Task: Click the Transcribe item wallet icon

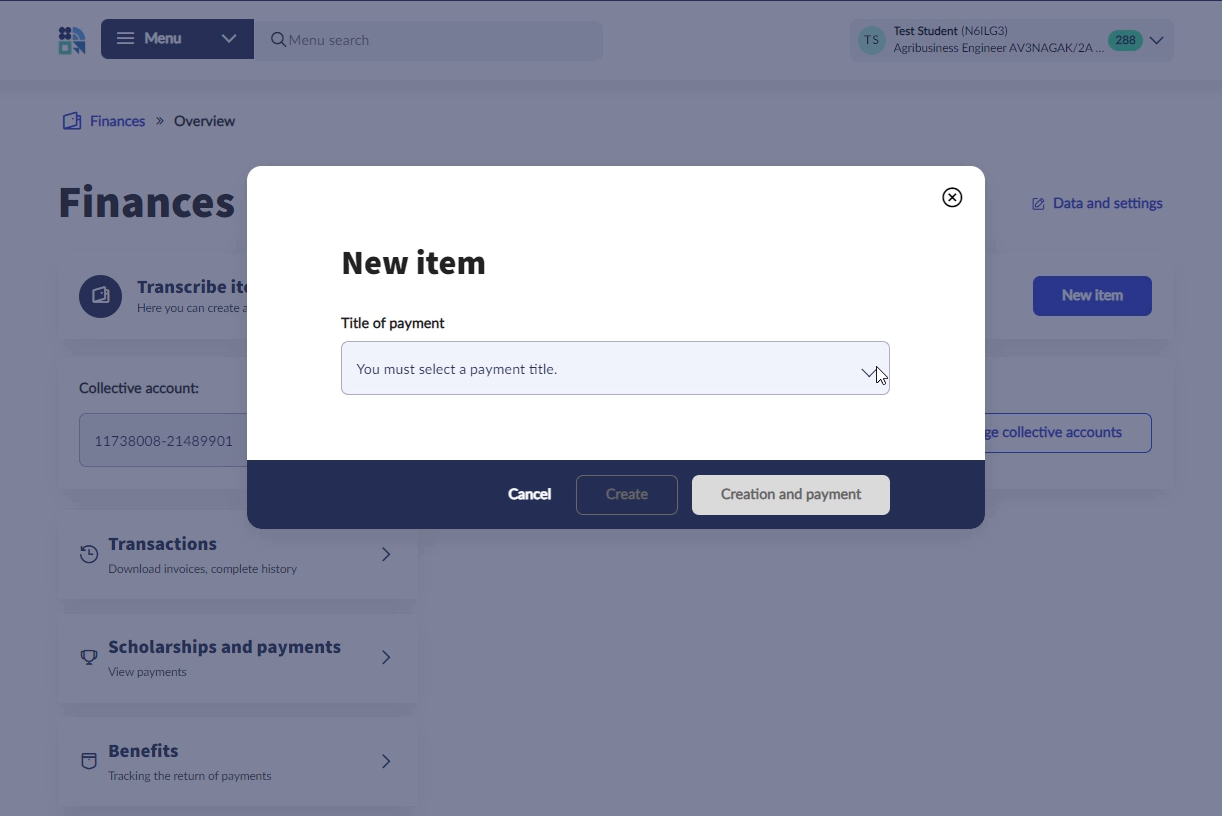Action: click(x=101, y=296)
